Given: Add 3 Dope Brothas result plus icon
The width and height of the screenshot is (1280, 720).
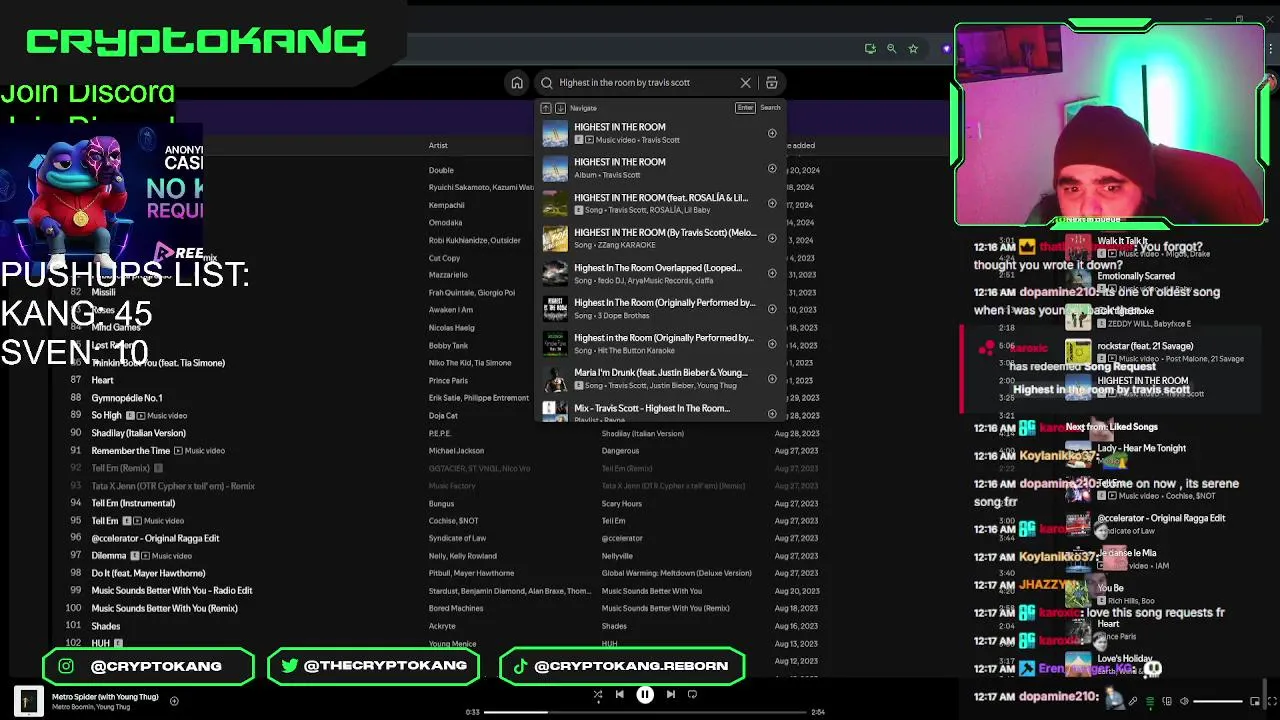Looking at the screenshot, I should coord(772,309).
